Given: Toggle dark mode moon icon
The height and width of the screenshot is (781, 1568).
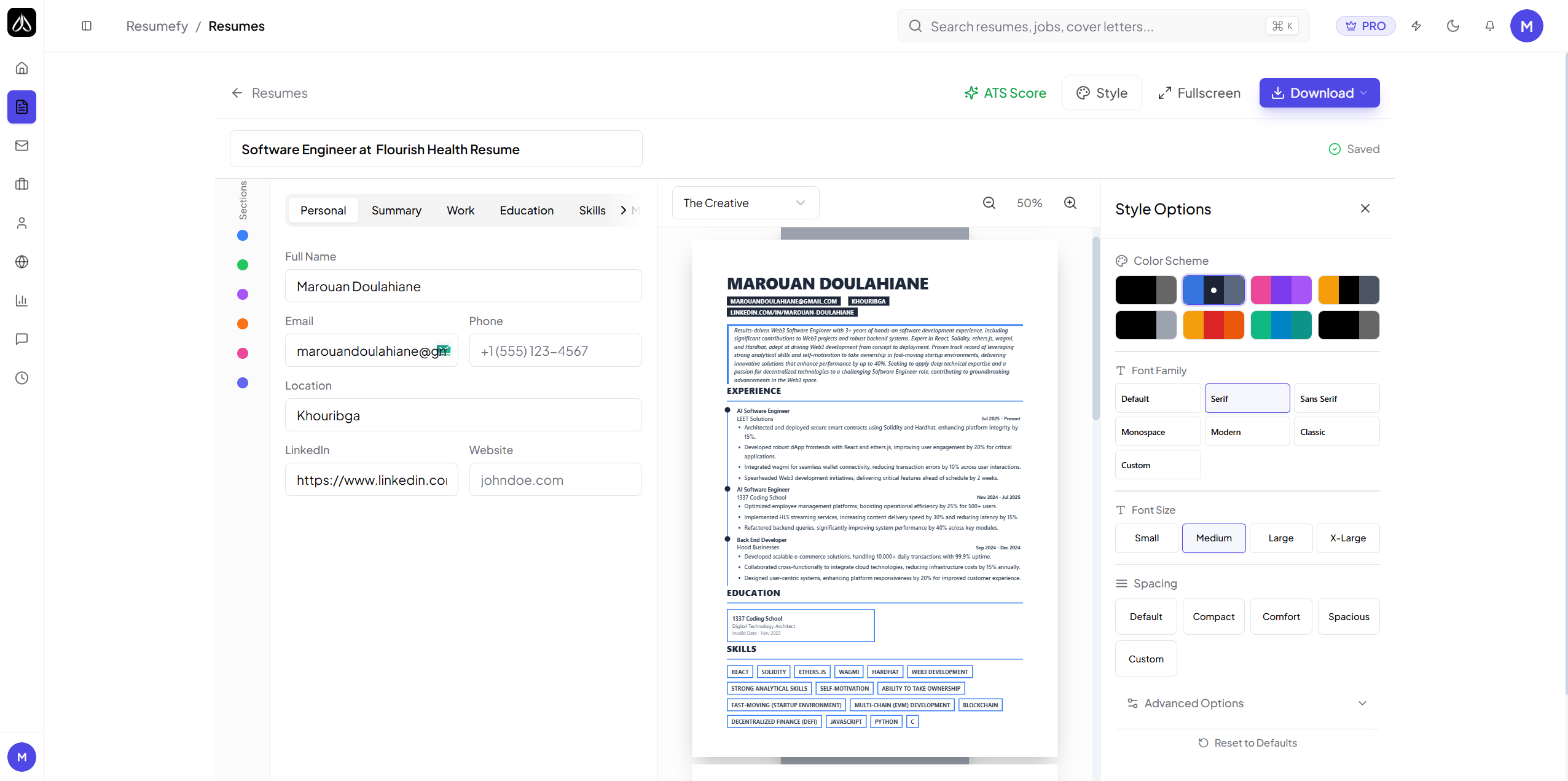Looking at the screenshot, I should click(x=1452, y=26).
